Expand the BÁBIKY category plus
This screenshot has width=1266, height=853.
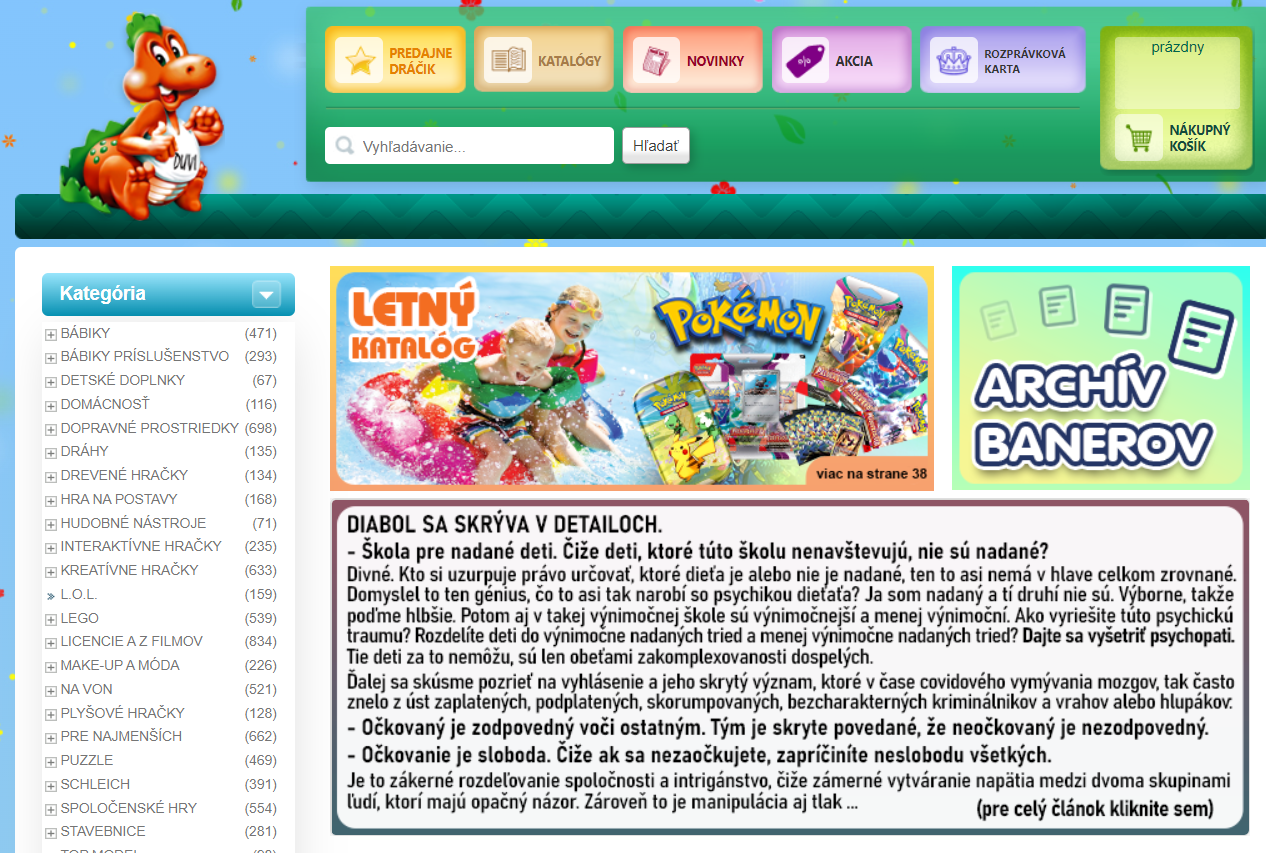click(51, 334)
